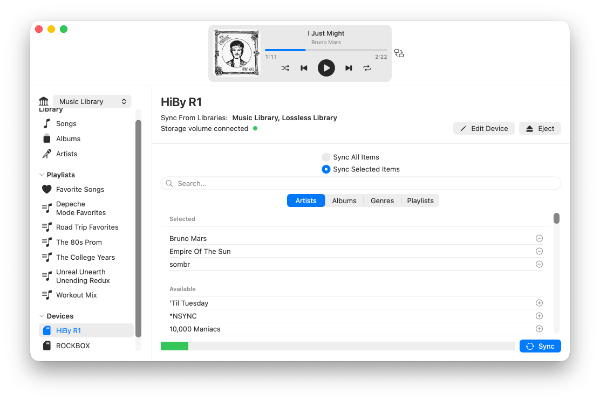
Task: Open the Music Library selector dropdown
Action: click(92, 101)
